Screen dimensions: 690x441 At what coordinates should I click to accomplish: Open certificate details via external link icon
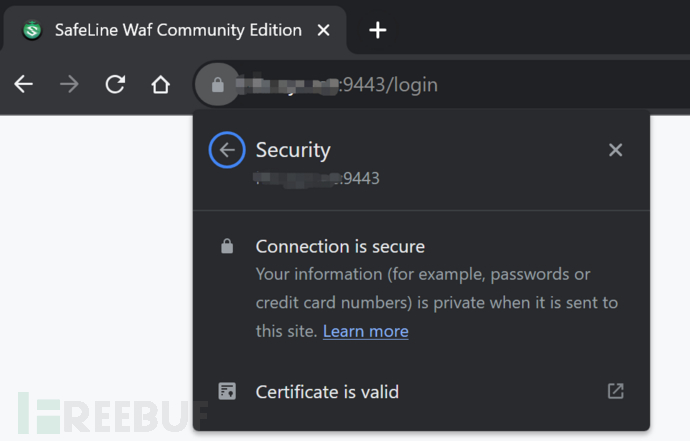click(615, 391)
